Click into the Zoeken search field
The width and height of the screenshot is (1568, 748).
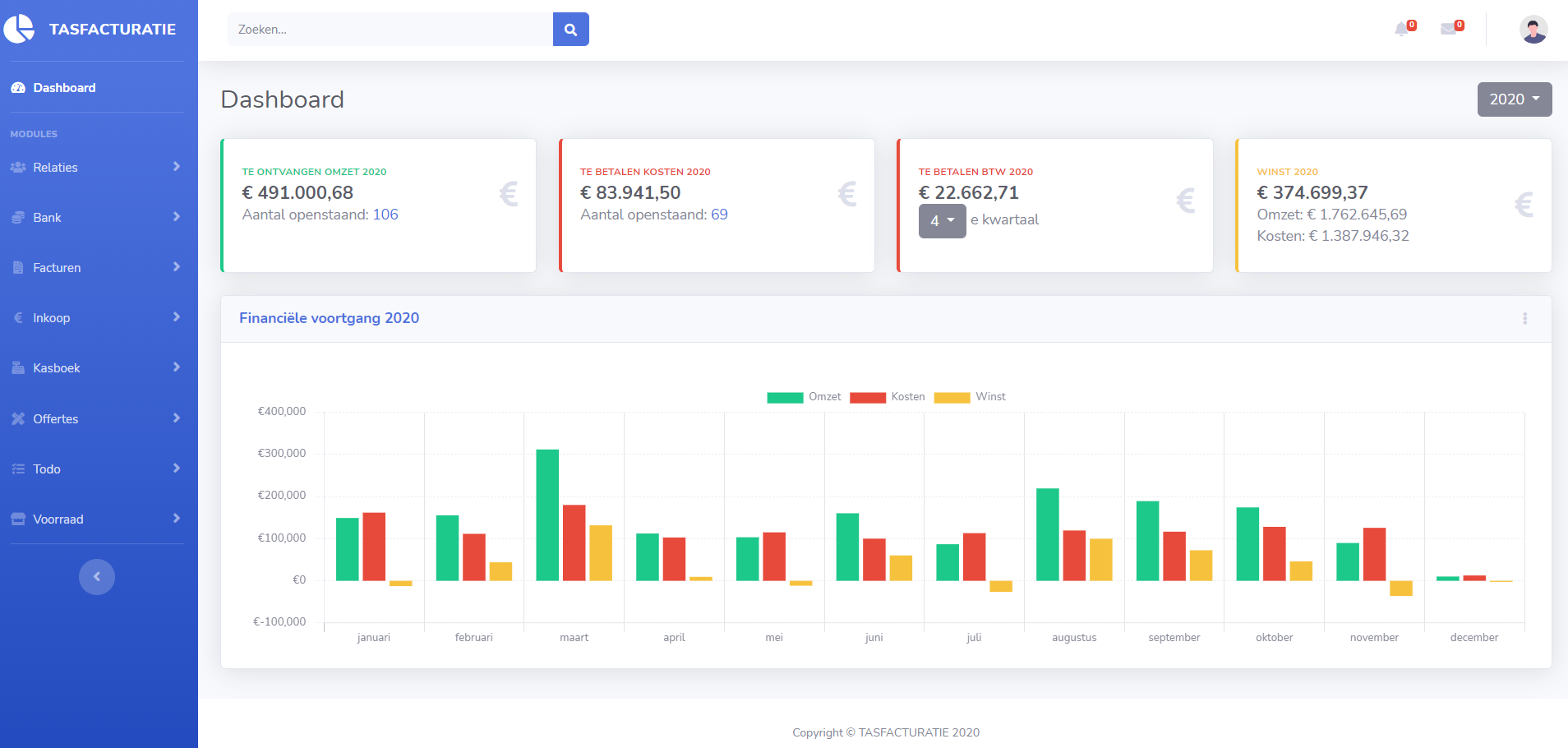click(x=390, y=30)
